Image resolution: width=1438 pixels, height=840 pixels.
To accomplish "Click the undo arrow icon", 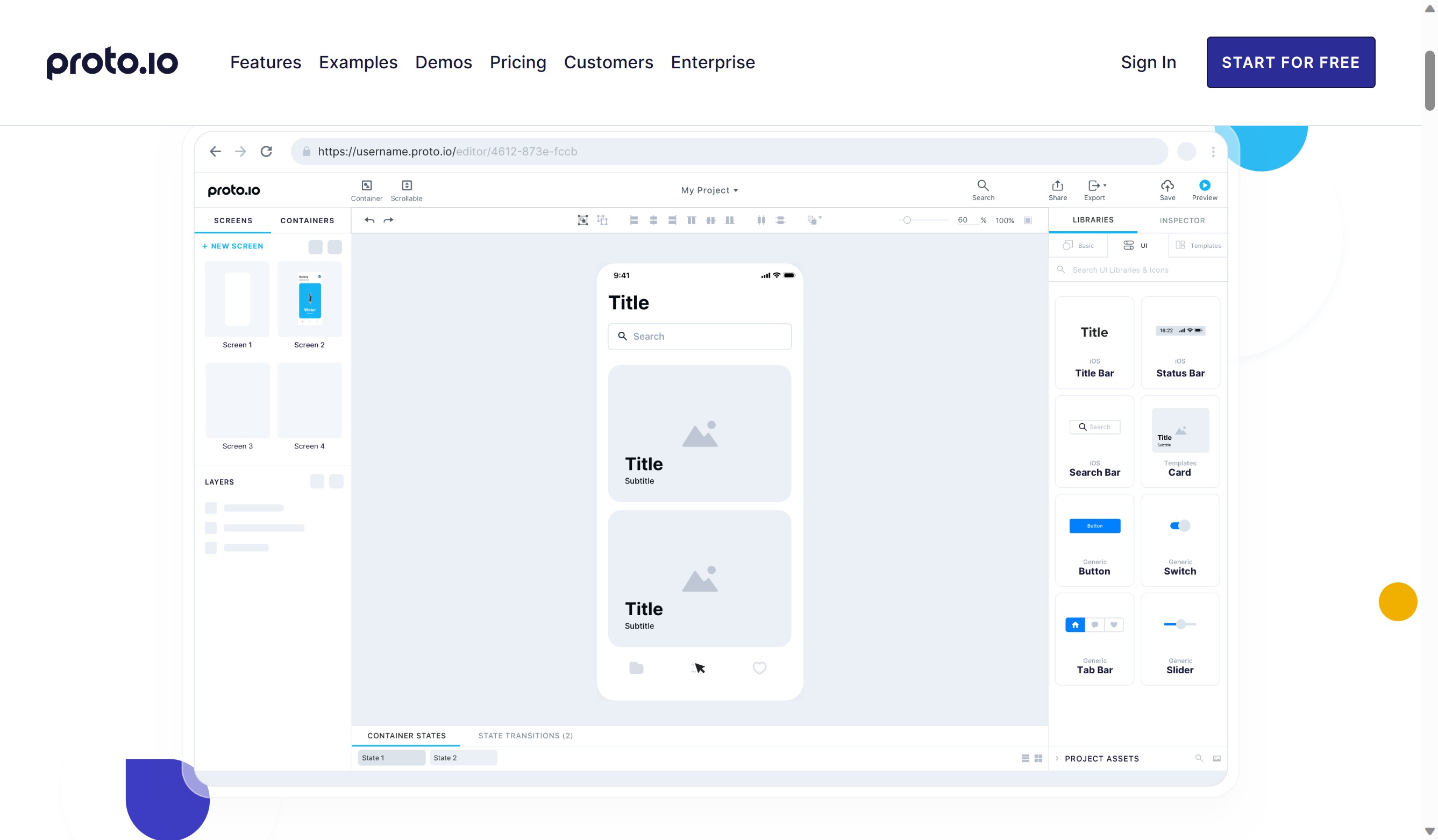I will 369,220.
